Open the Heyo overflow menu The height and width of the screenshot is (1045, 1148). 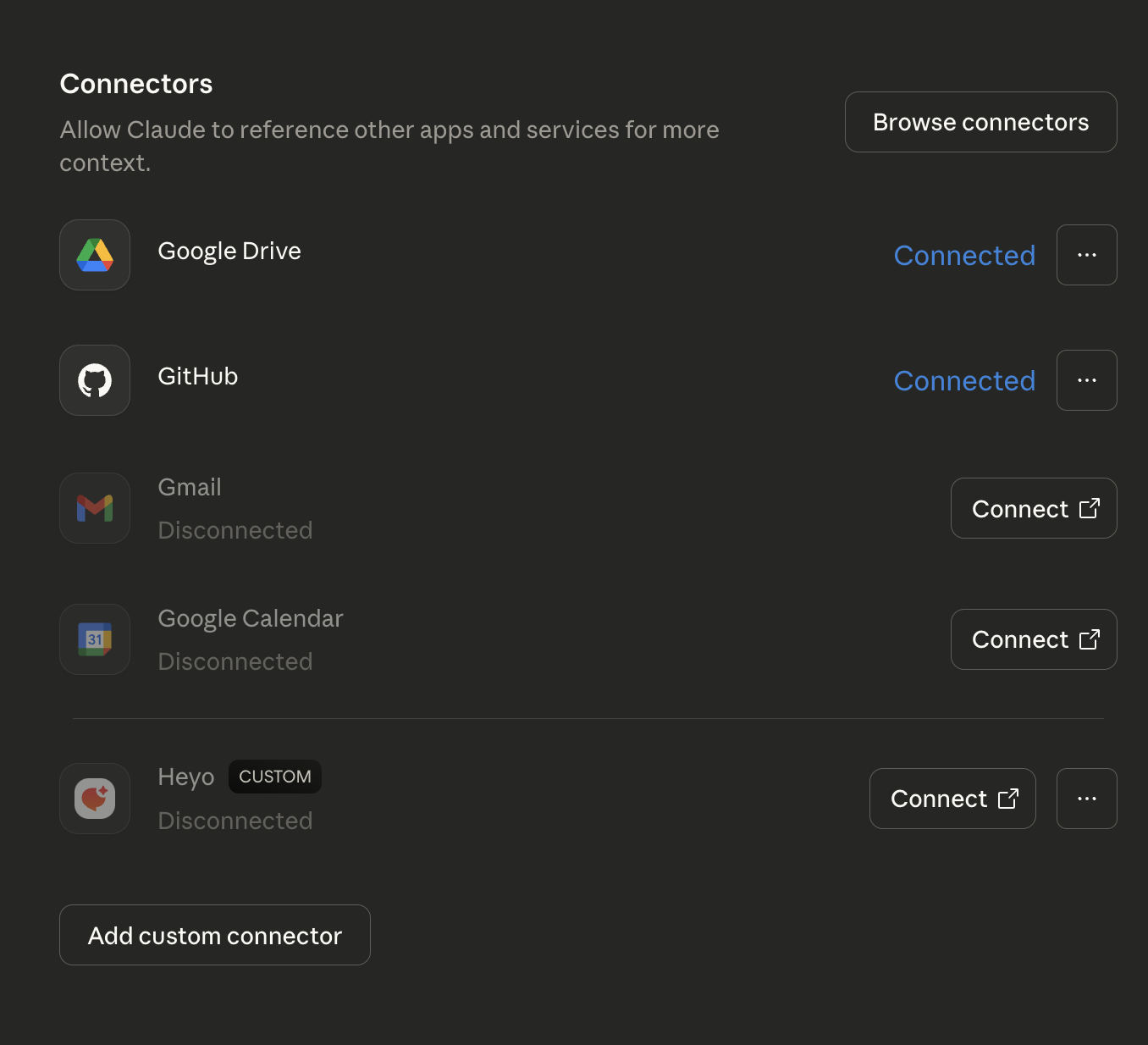point(1087,798)
